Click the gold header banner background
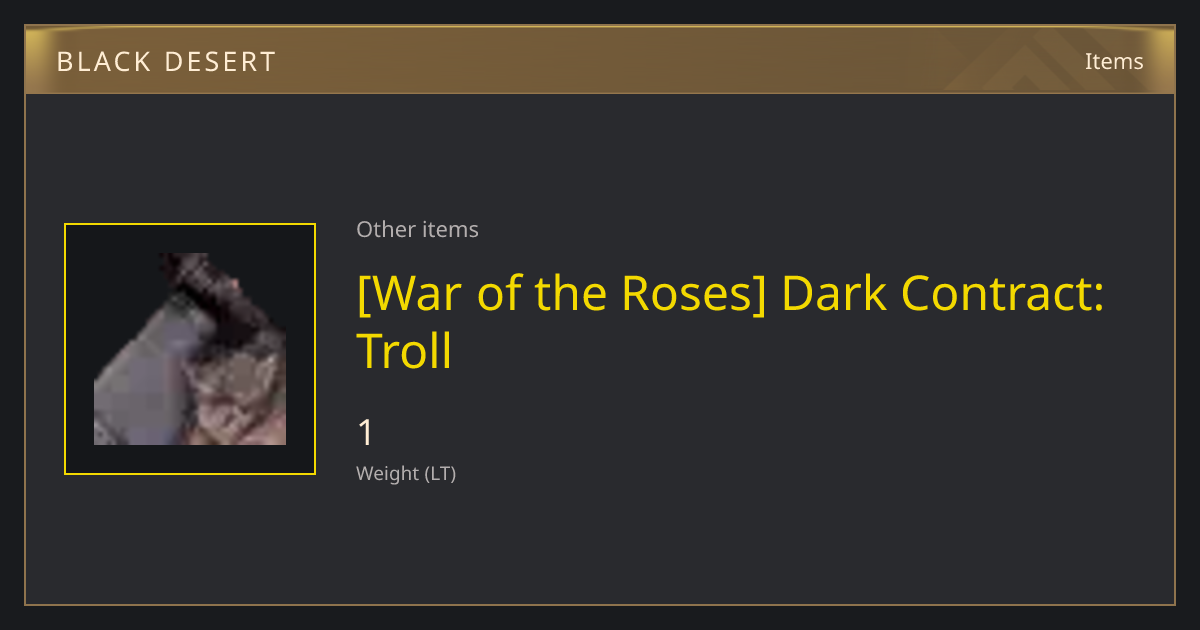The image size is (1200, 630). (x=600, y=60)
